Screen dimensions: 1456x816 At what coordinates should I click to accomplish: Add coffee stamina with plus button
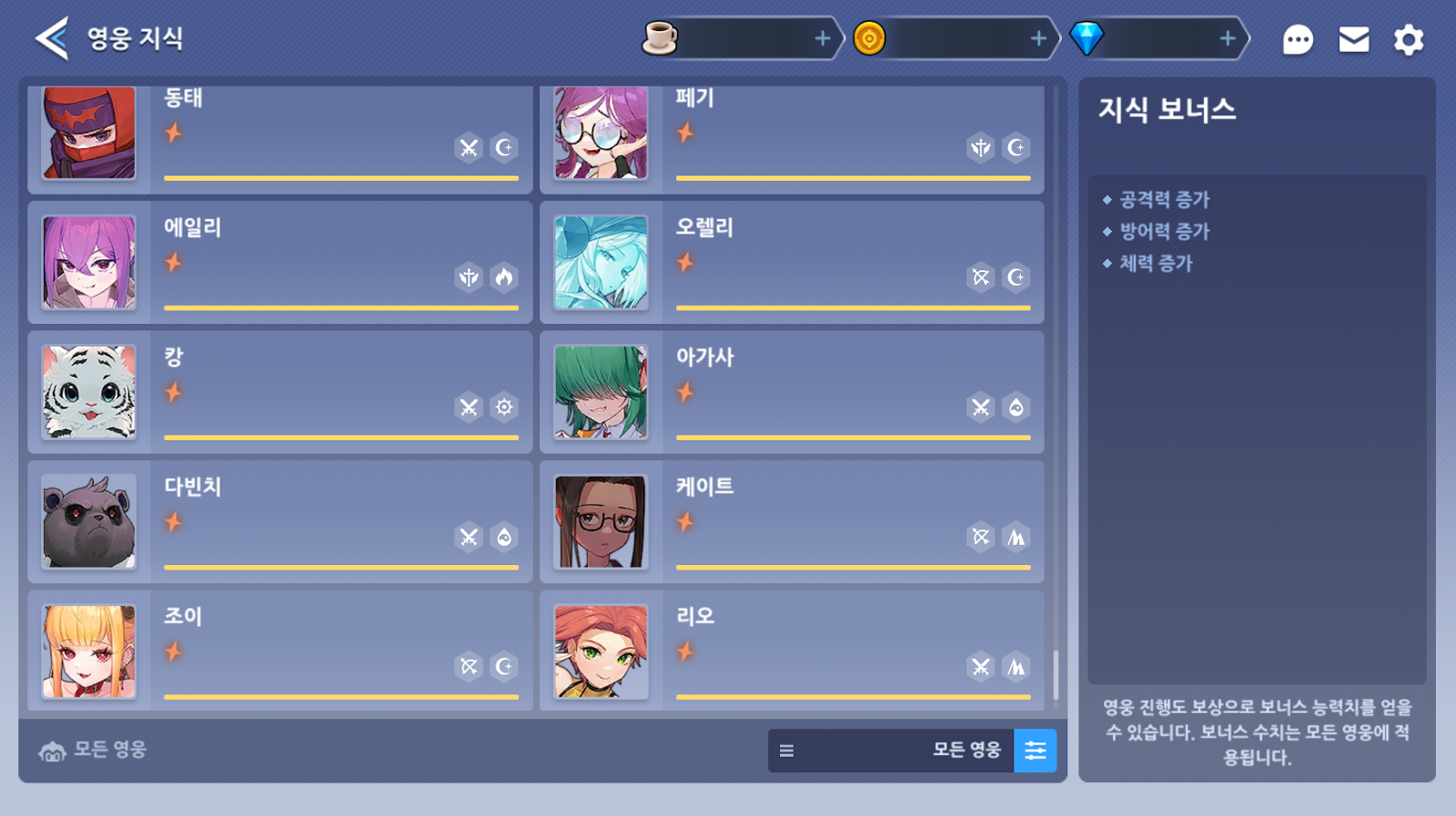(x=823, y=38)
